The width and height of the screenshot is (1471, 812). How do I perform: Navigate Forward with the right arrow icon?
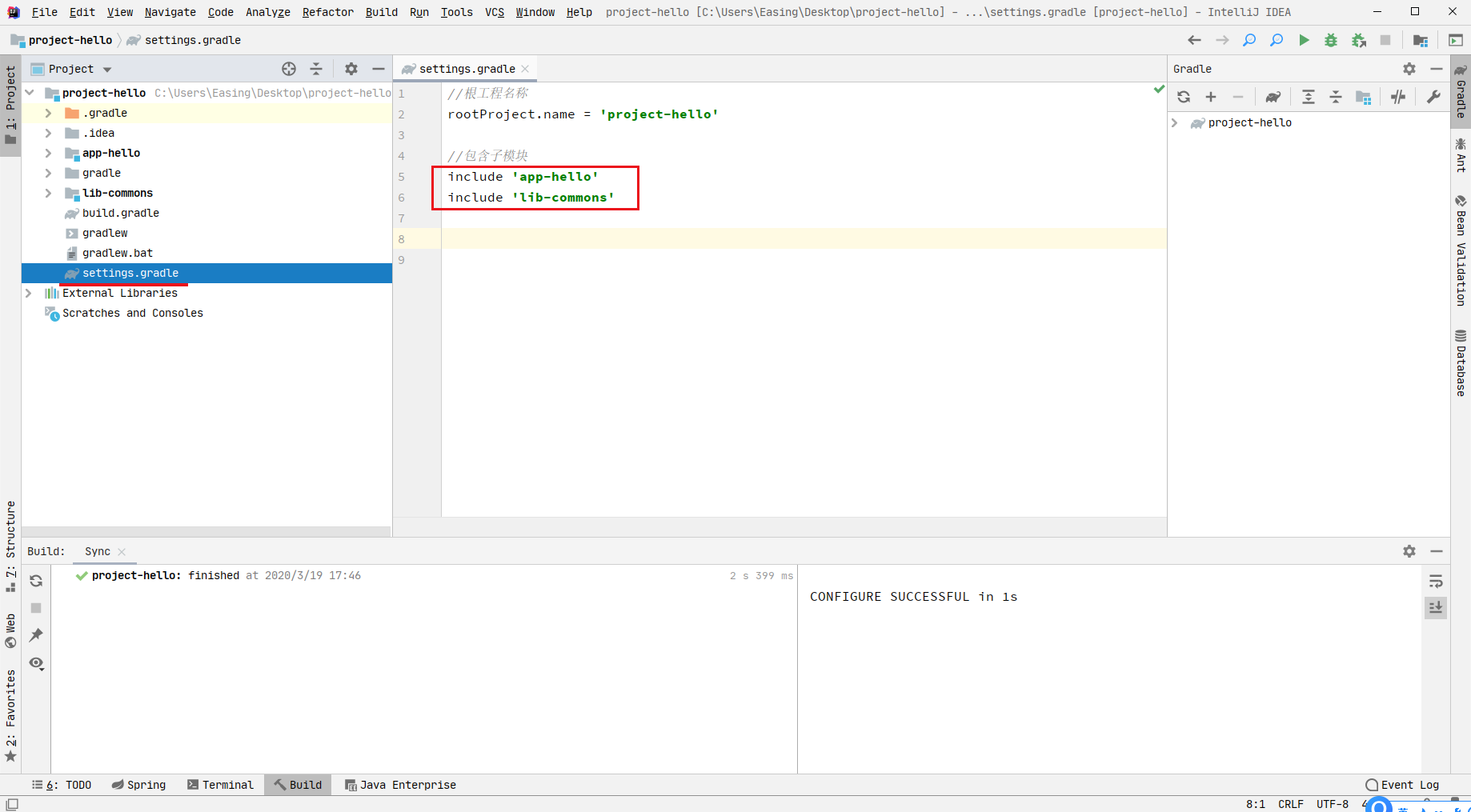pos(1222,40)
